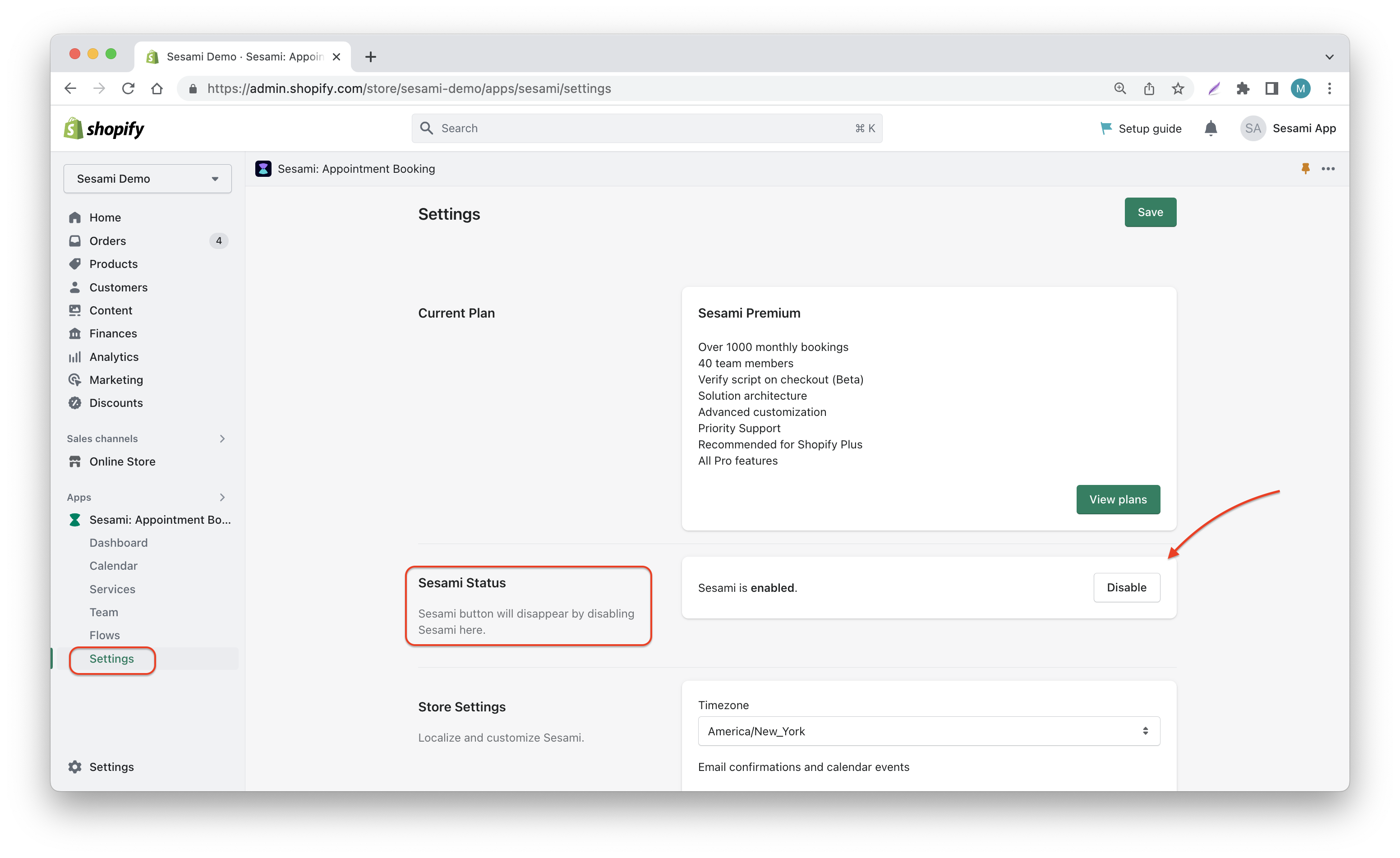The width and height of the screenshot is (1400, 858).
Task: Expand the Sales channels section
Action: [x=222, y=438]
